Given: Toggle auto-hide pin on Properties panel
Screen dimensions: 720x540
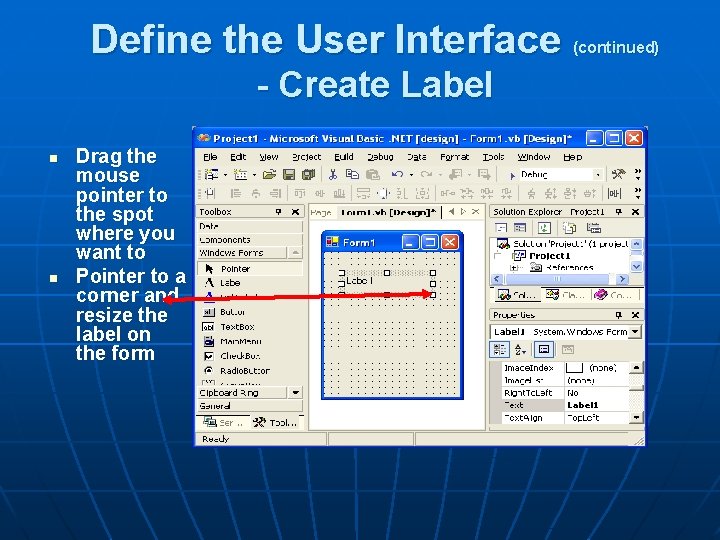Looking at the screenshot, I should point(619,315).
